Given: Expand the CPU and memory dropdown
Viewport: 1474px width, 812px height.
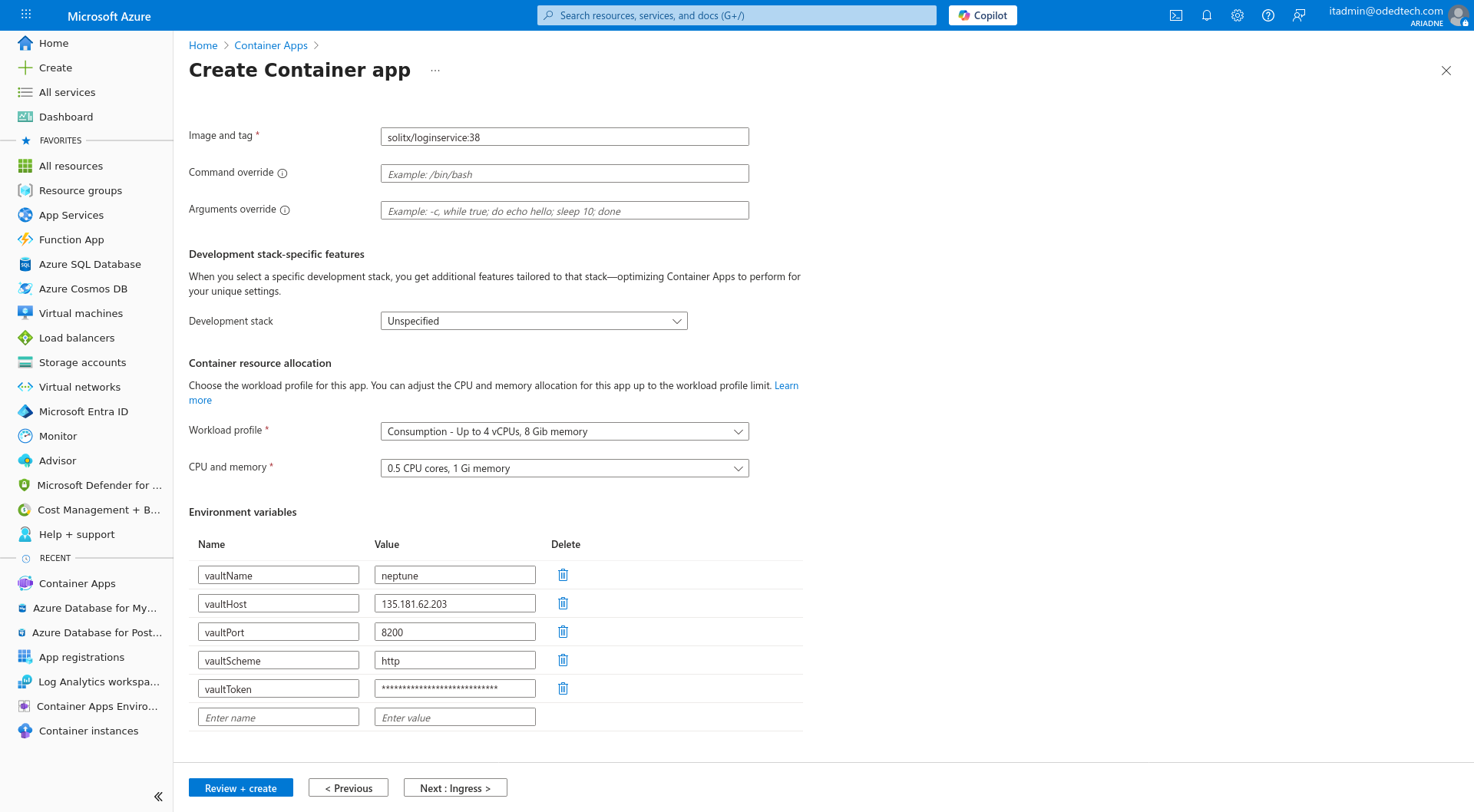Looking at the screenshot, I should 564,468.
